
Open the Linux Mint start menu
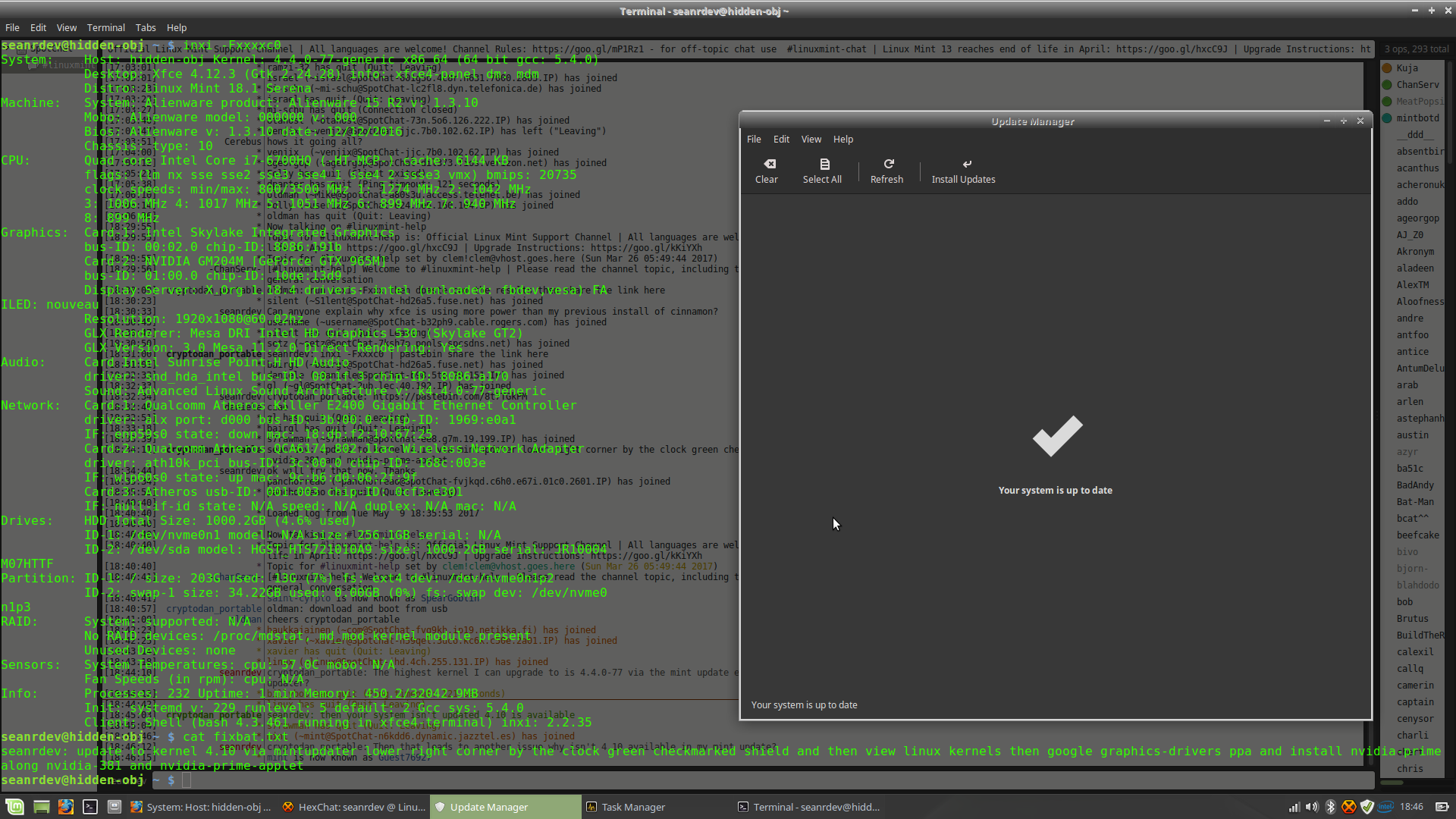(14, 807)
